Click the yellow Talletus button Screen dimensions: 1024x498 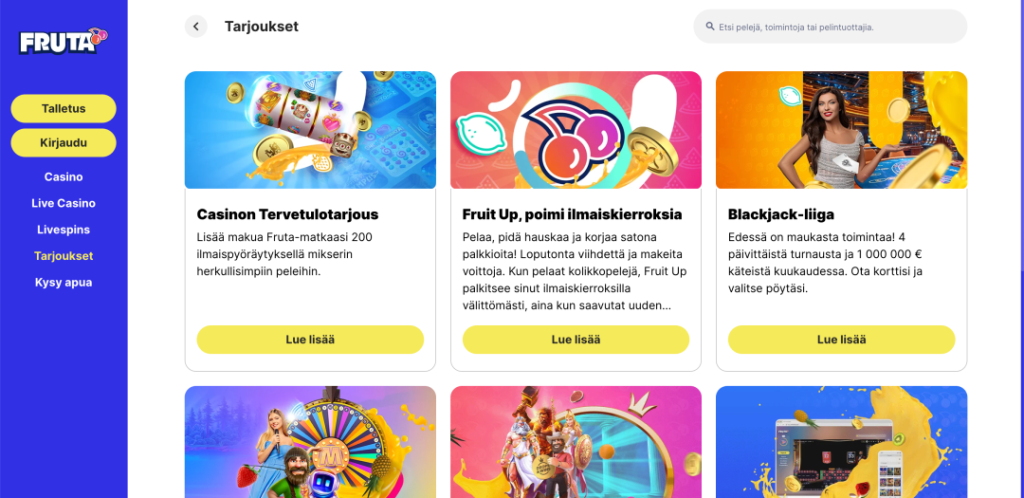pyautogui.click(x=63, y=108)
